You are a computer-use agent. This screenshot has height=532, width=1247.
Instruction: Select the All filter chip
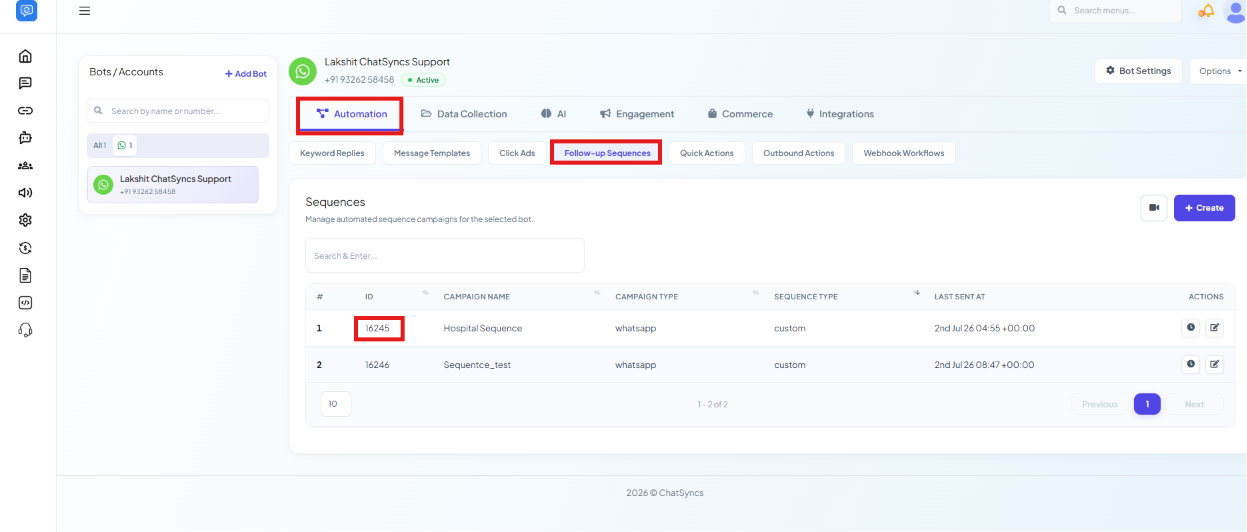click(100, 145)
